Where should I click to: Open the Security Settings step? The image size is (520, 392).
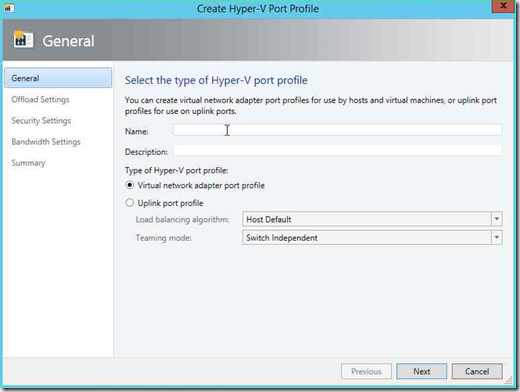tap(41, 121)
